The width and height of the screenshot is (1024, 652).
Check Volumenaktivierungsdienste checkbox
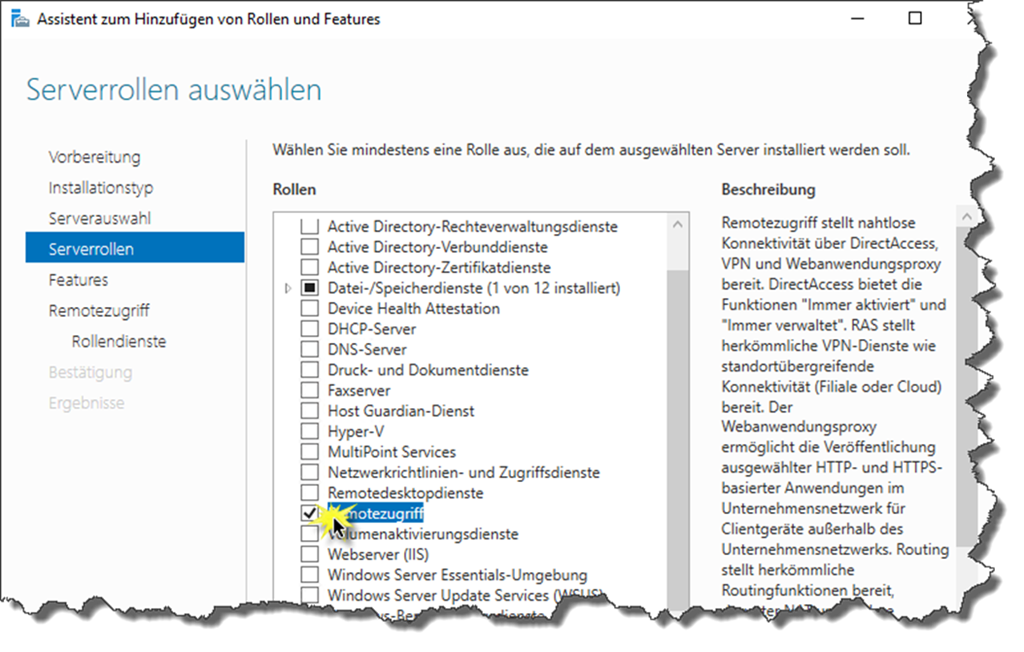[x=310, y=534]
